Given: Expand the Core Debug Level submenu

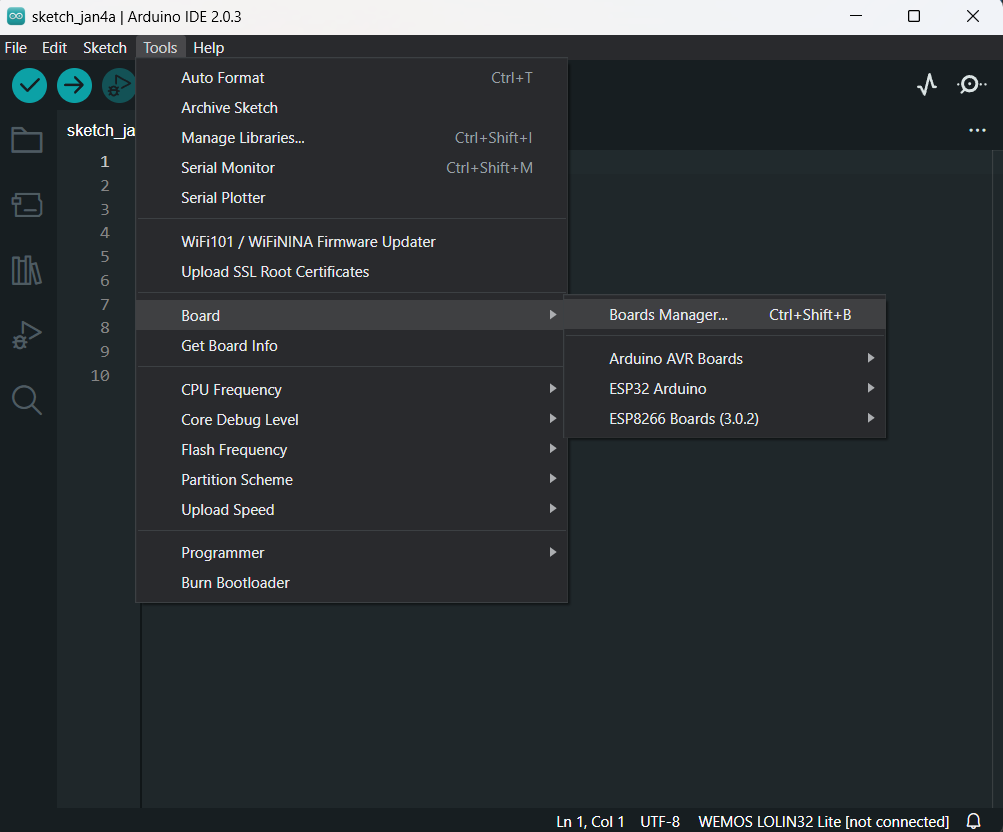Looking at the screenshot, I should click(x=352, y=420).
